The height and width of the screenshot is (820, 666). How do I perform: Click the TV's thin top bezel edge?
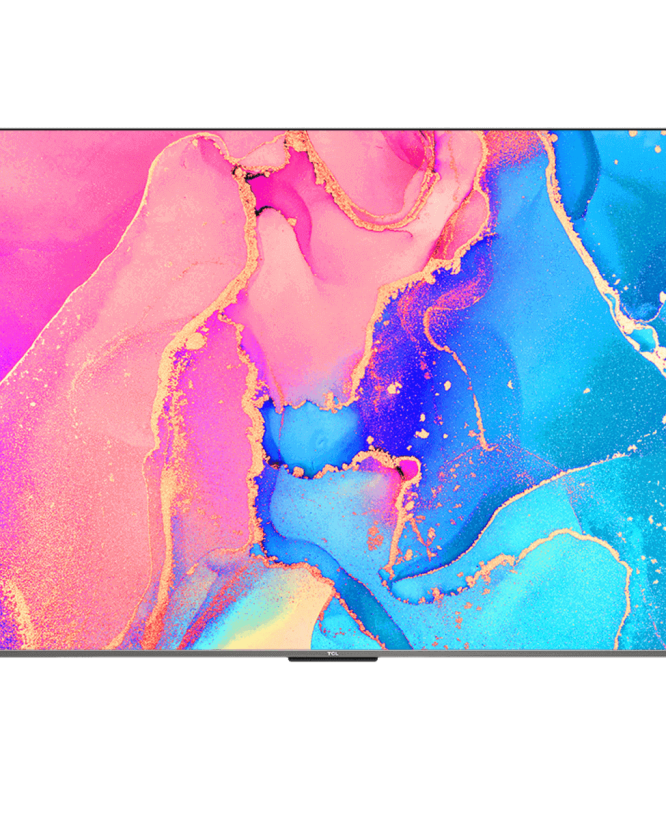pos(333,129)
